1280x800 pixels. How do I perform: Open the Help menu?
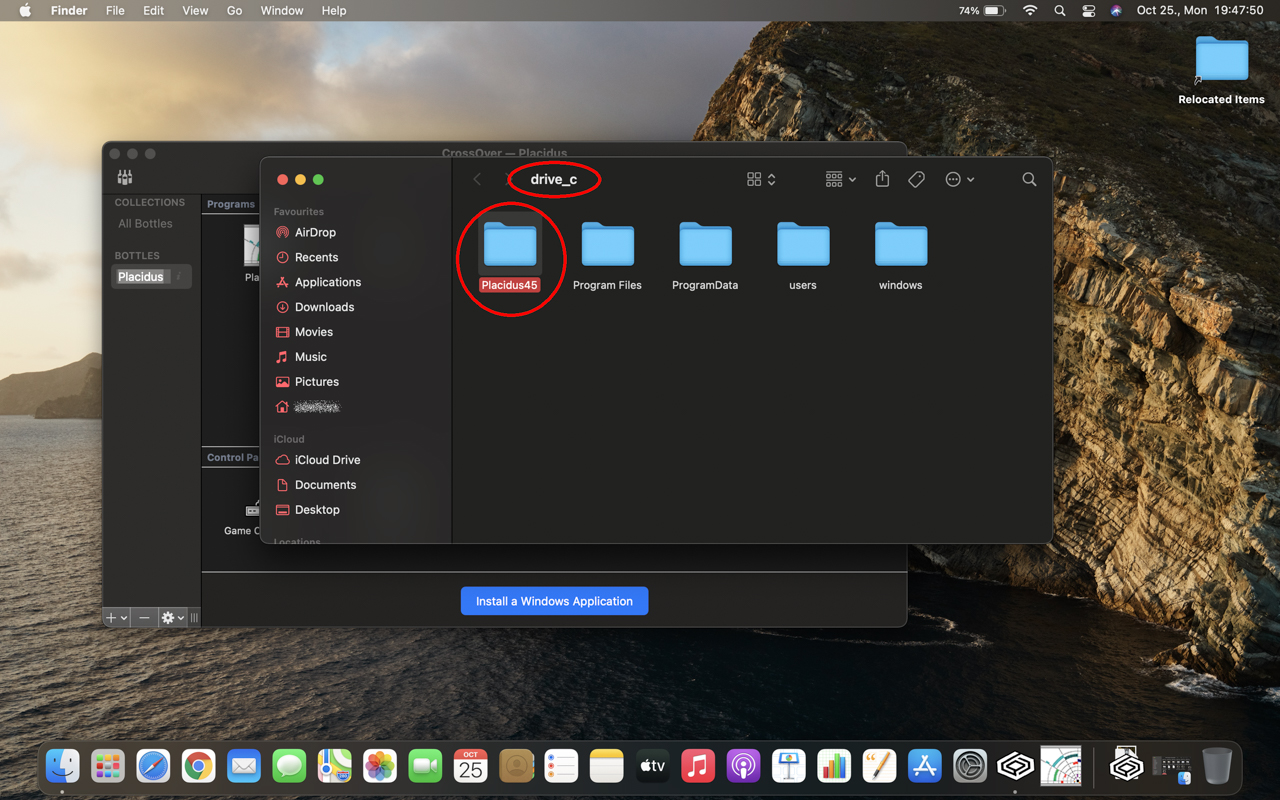[x=334, y=10]
